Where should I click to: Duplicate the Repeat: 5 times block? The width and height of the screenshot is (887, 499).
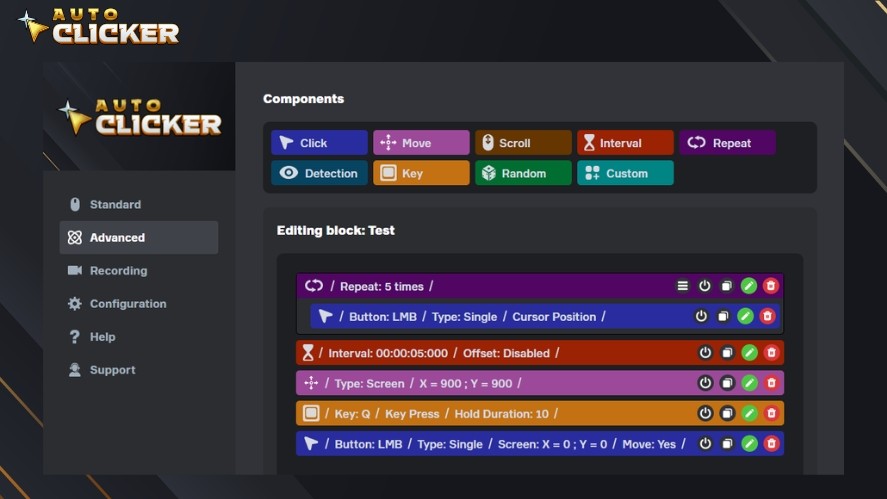coord(726,286)
